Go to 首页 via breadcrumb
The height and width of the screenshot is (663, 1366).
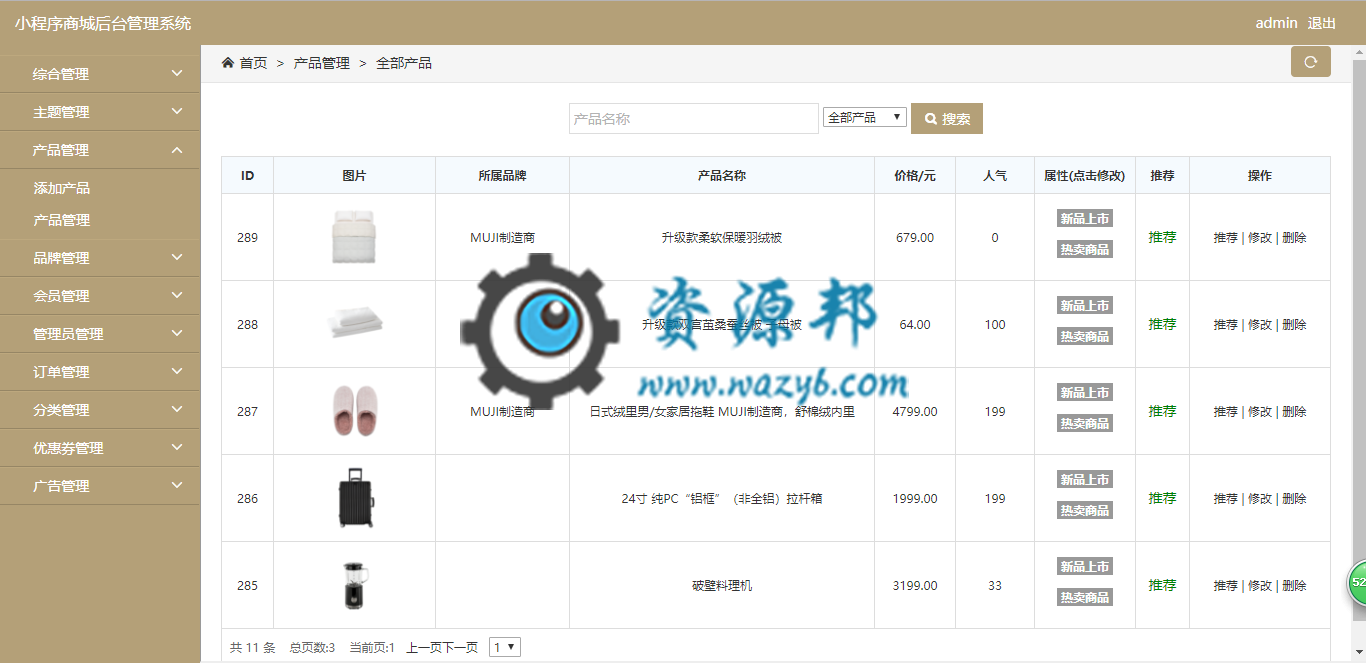pos(253,63)
